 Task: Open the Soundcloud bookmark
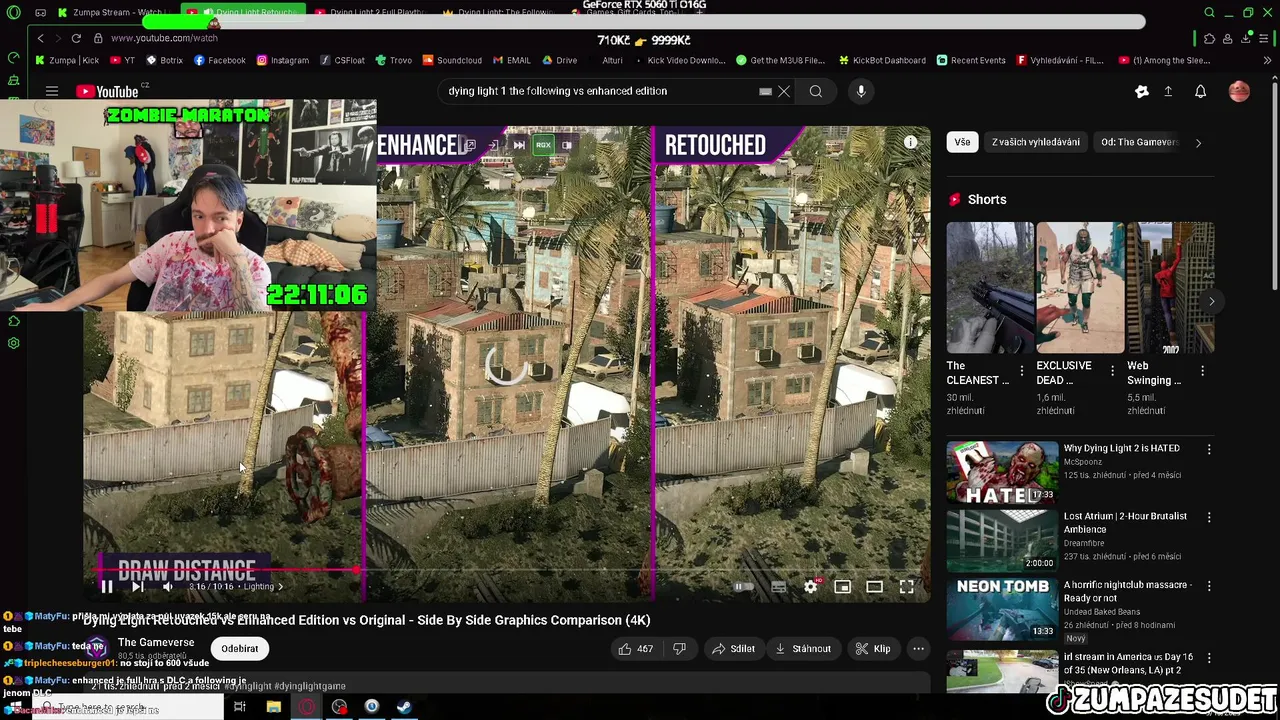pyautogui.click(x=452, y=60)
